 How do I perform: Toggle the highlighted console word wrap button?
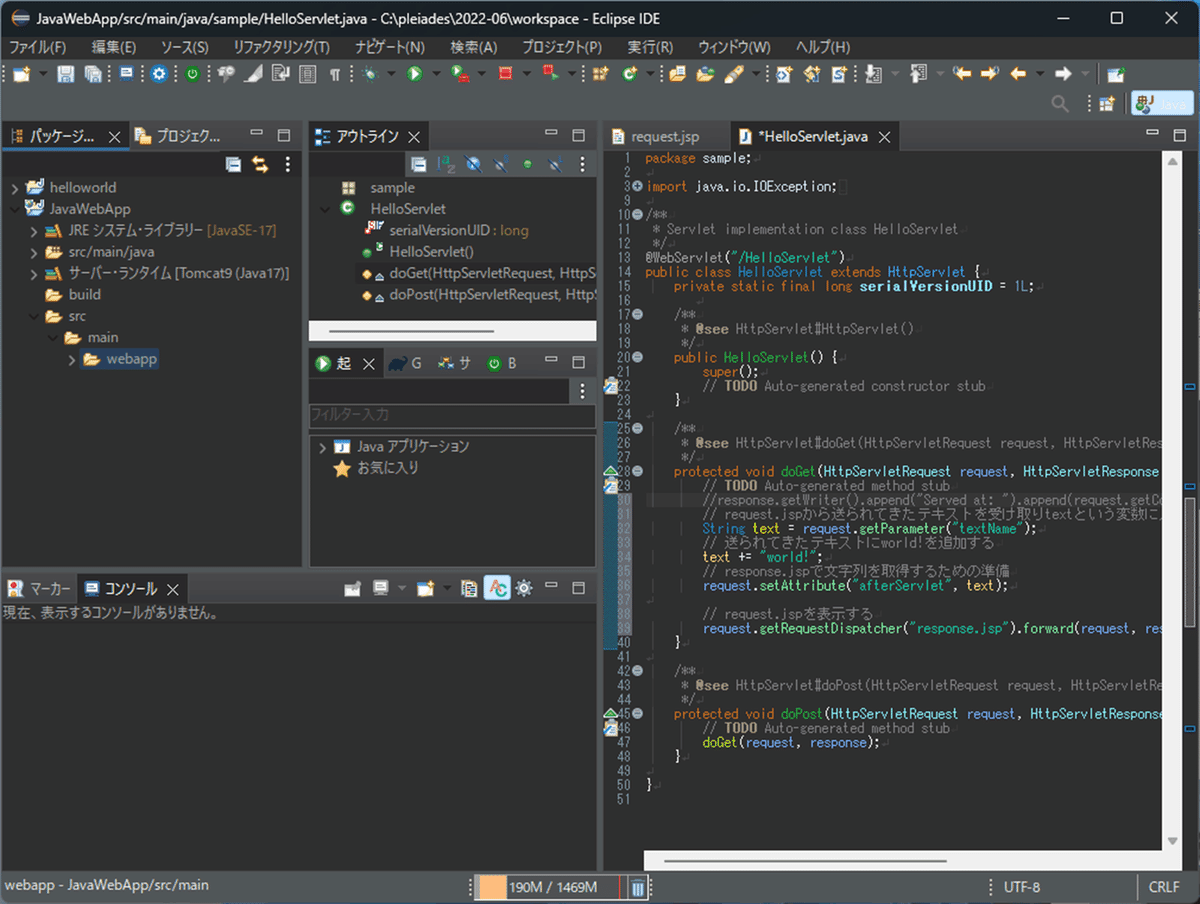tap(497, 588)
